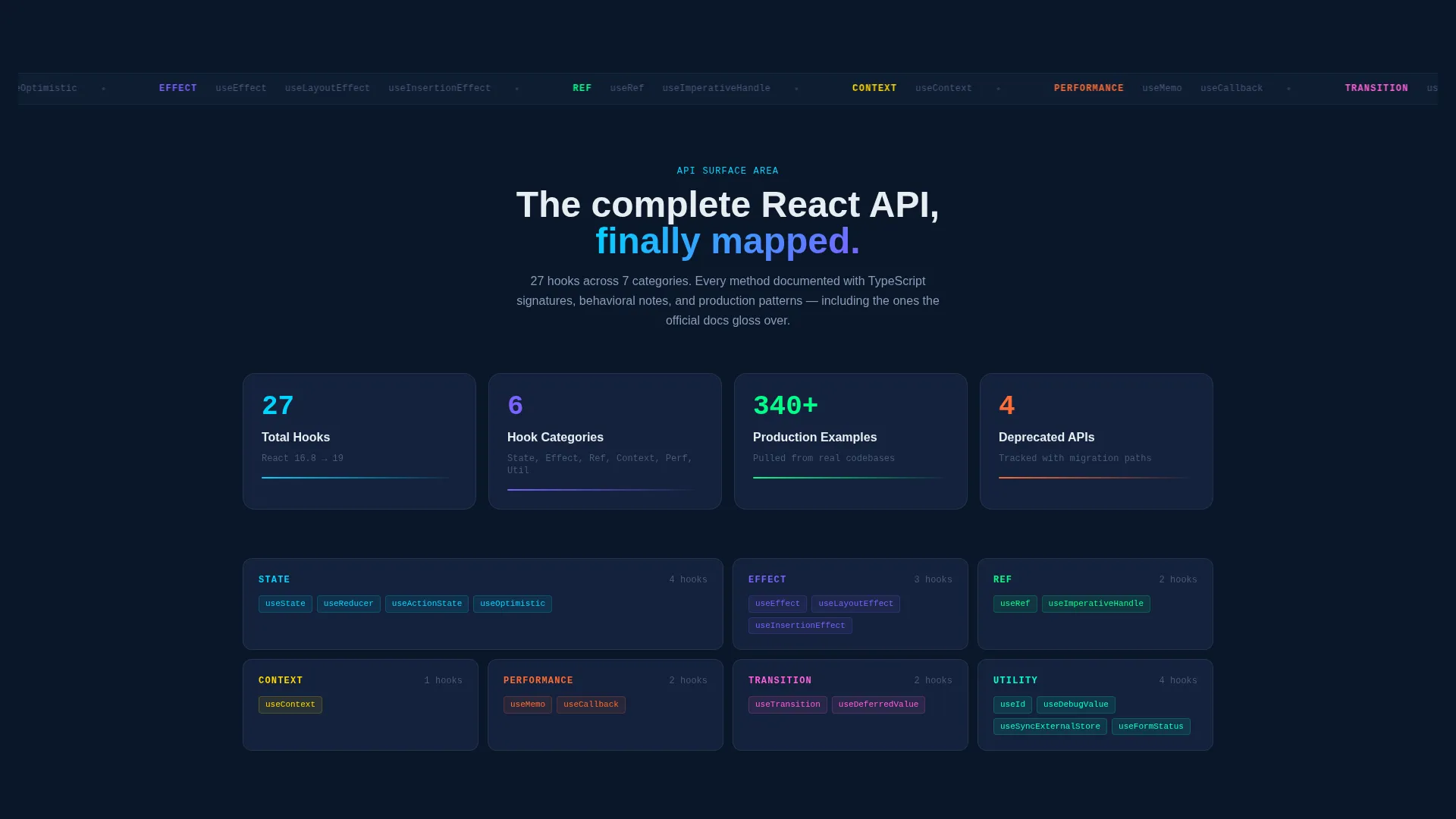Click 'React 16.8 → 19' caption text
1456x819 pixels.
(303, 458)
